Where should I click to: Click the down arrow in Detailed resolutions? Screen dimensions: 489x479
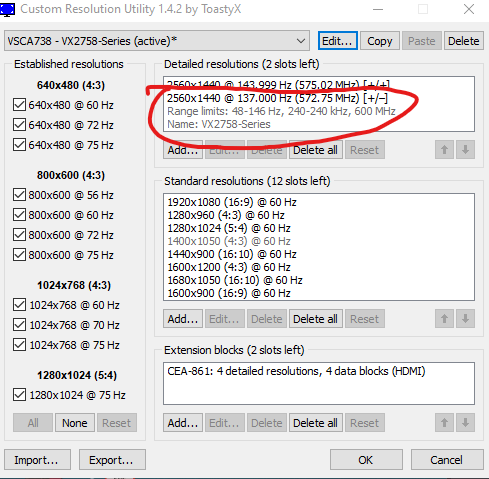(x=465, y=150)
